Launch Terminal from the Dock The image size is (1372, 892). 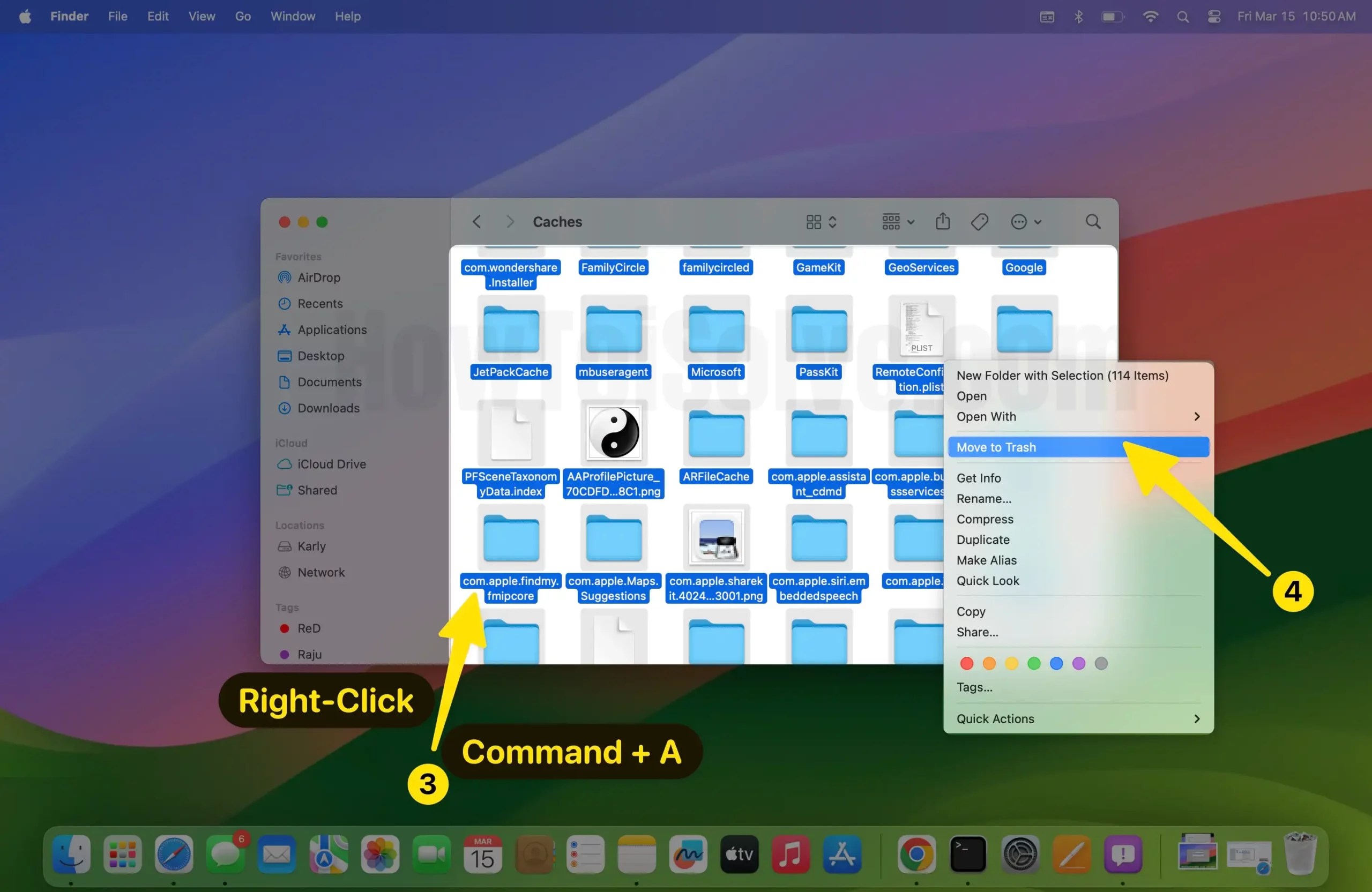coord(968,856)
